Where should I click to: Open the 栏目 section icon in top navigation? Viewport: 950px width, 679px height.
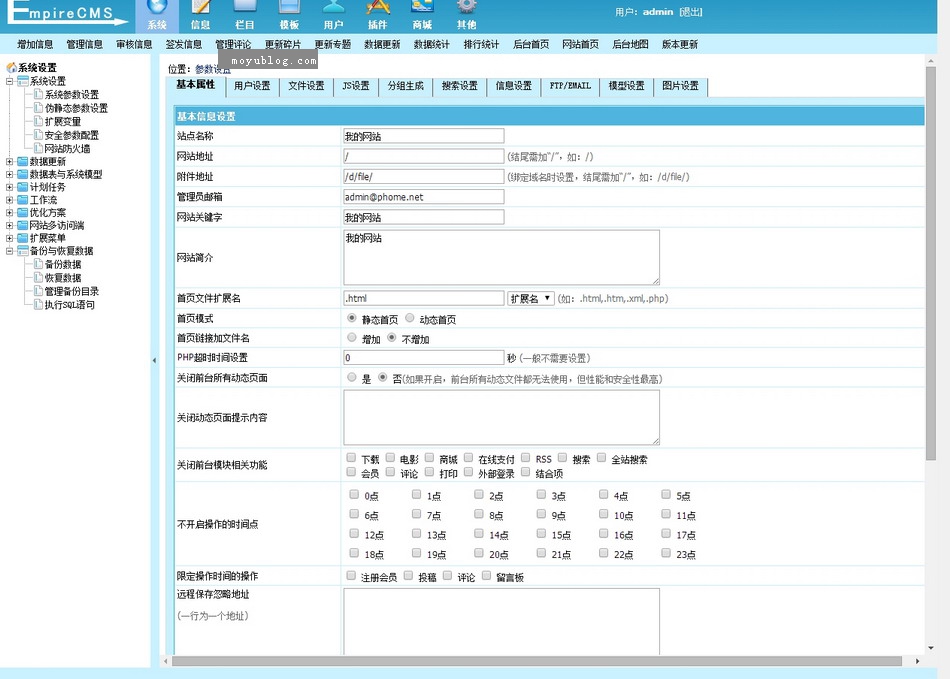[245, 7]
